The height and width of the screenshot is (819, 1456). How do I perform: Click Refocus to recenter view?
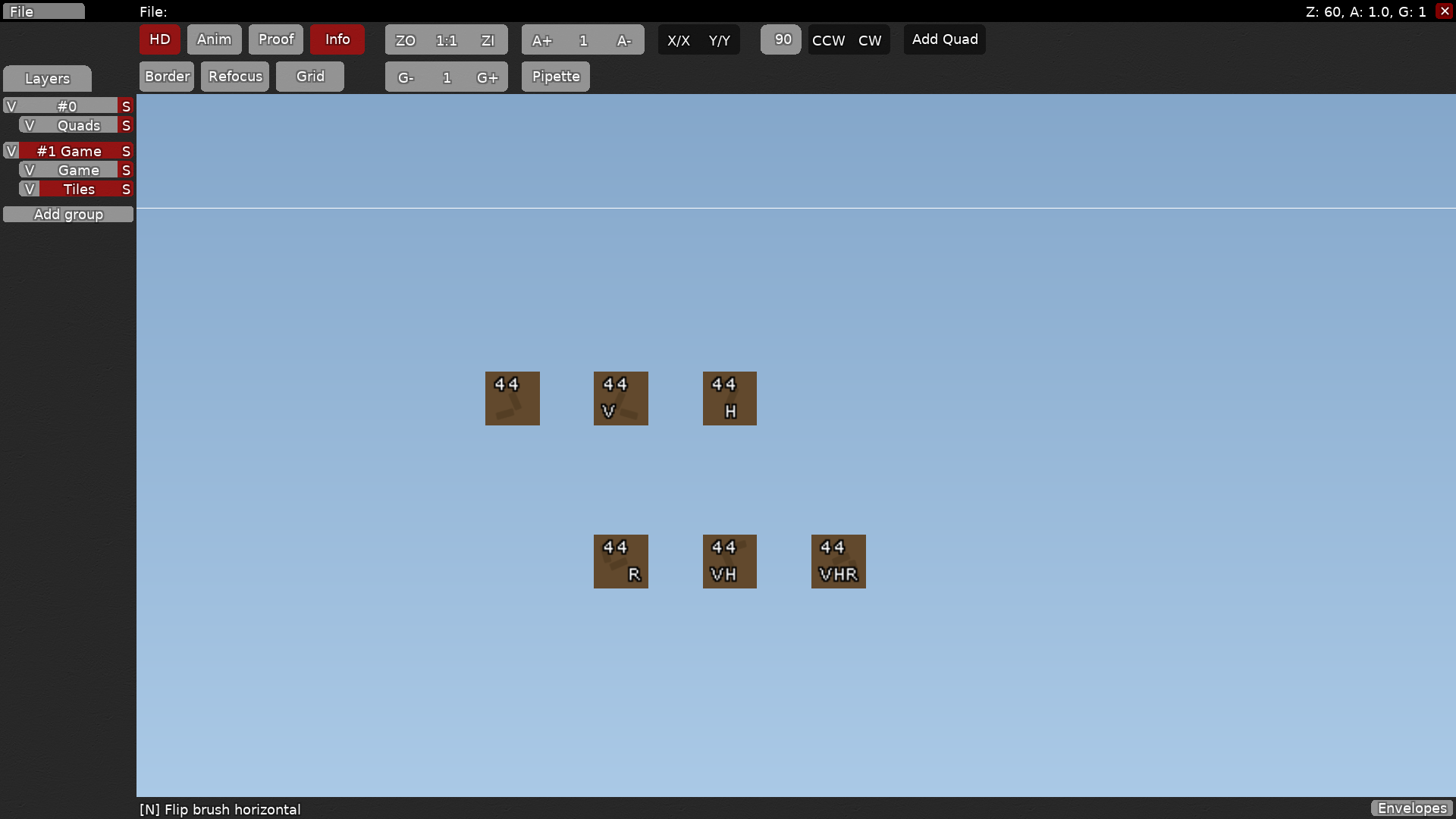click(235, 77)
